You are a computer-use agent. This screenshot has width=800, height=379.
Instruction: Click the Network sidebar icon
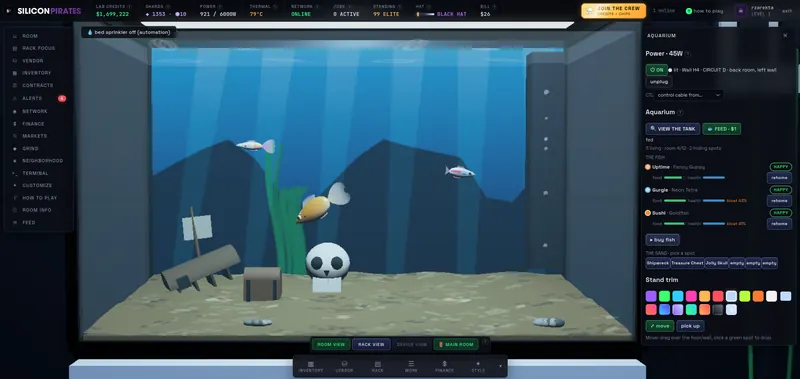(14, 111)
